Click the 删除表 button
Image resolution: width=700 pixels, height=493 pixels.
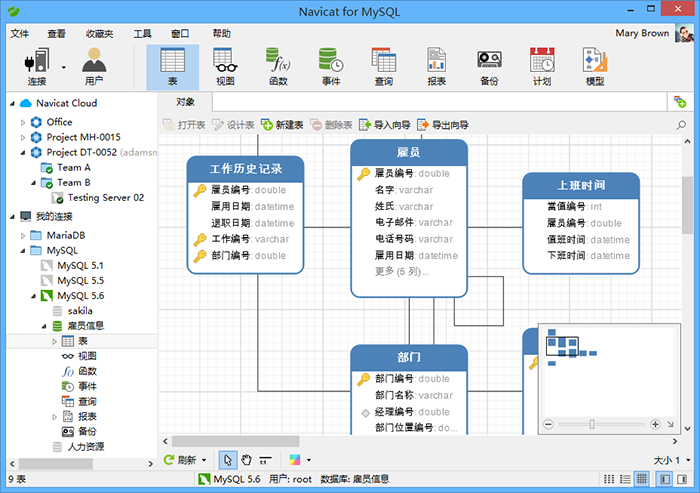(x=331, y=125)
